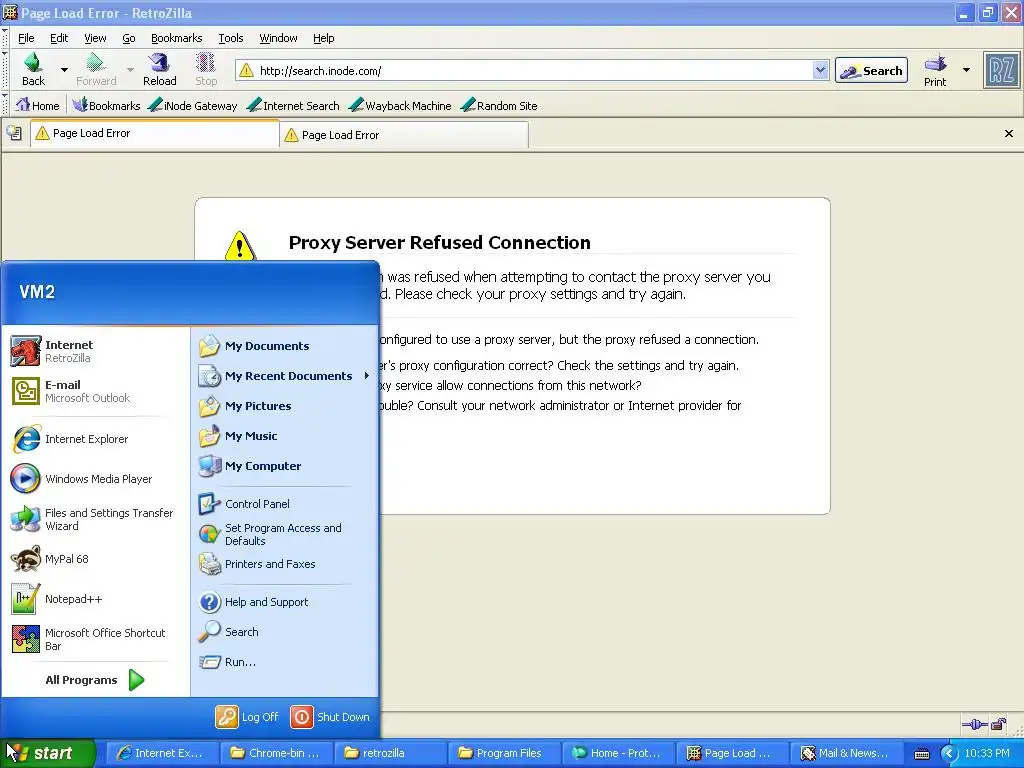Open Help and Support
Screen dimensions: 1024x768
tap(284, 602)
